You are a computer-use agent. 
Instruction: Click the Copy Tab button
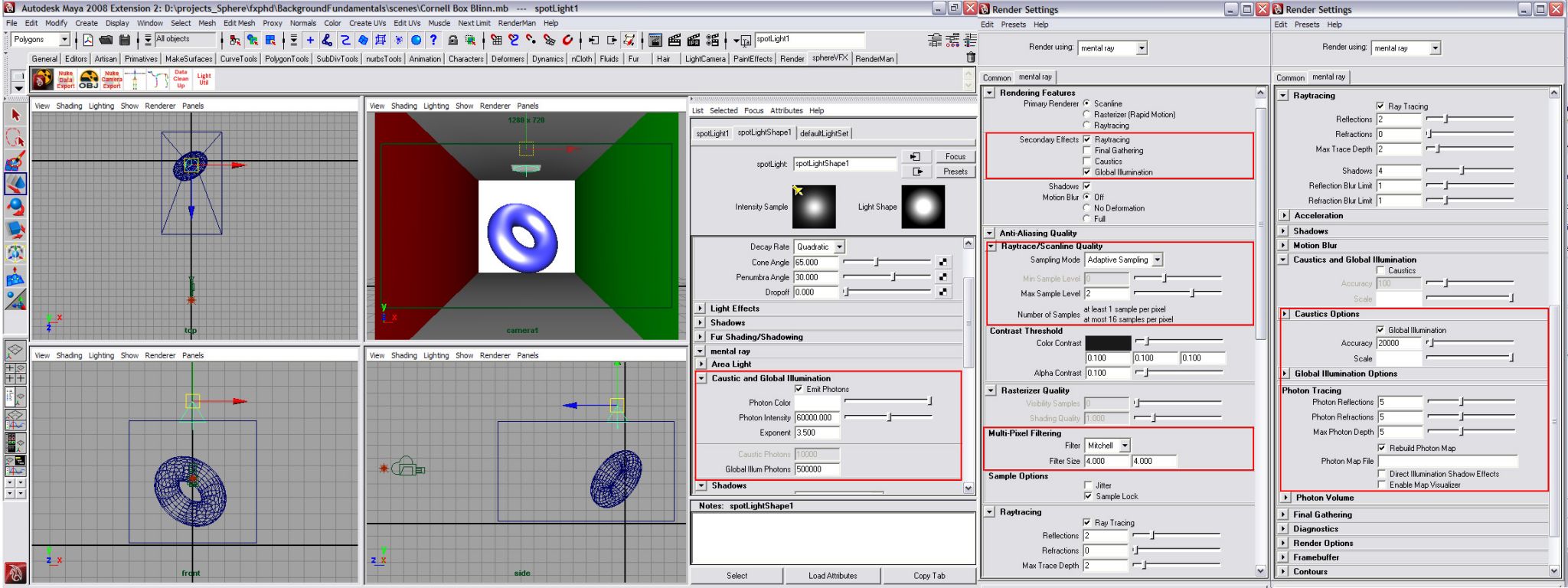[929, 576]
